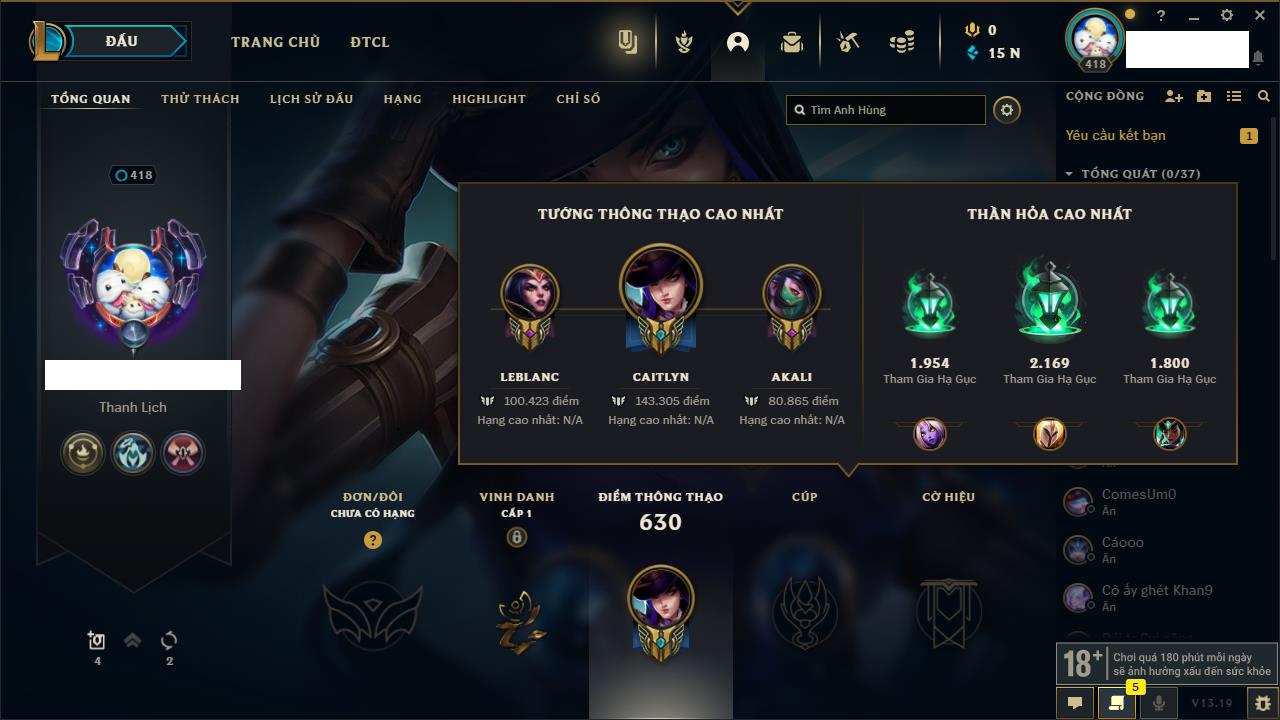The width and height of the screenshot is (1280, 720).
Task: Open the Store coins icon
Action: pyautogui.click(x=902, y=42)
